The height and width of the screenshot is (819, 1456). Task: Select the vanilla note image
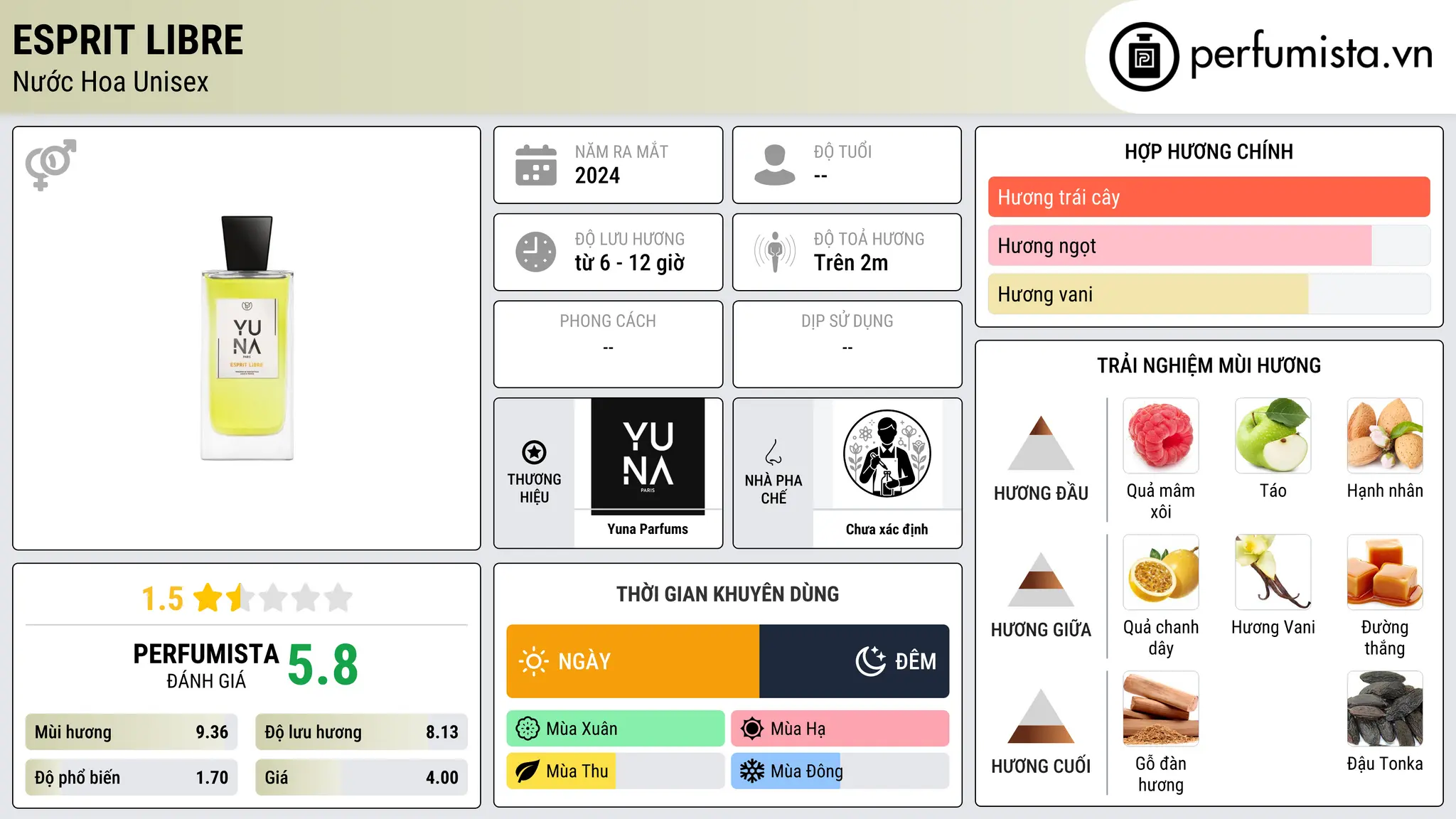[1273, 572]
